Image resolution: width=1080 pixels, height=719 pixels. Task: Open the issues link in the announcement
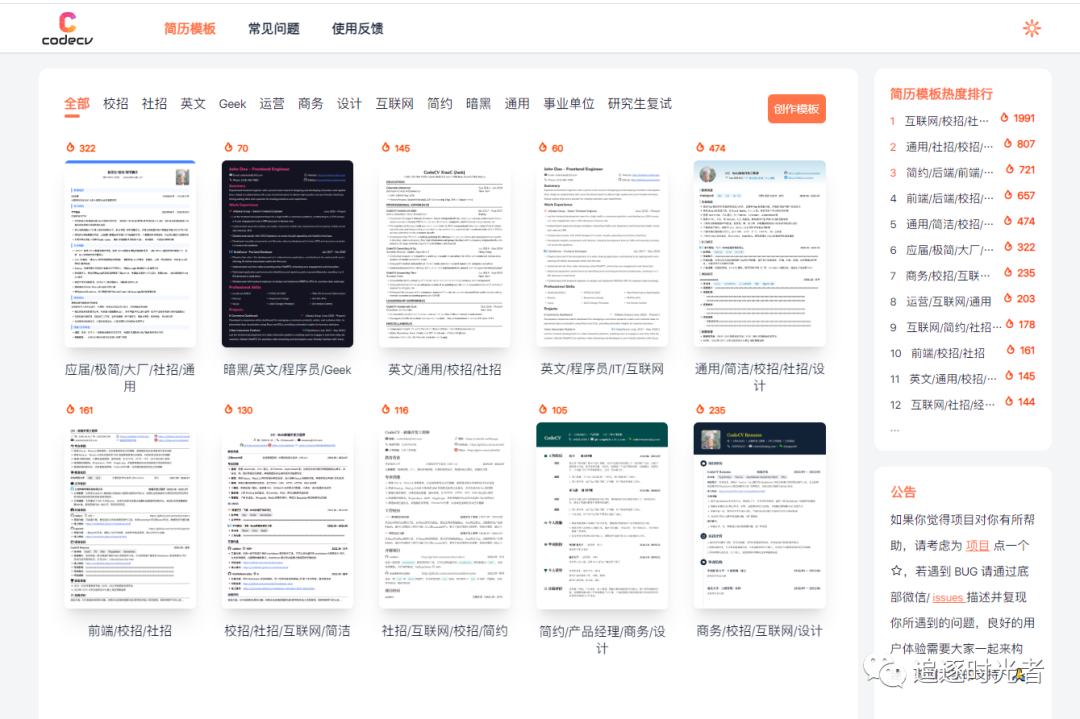tap(948, 597)
